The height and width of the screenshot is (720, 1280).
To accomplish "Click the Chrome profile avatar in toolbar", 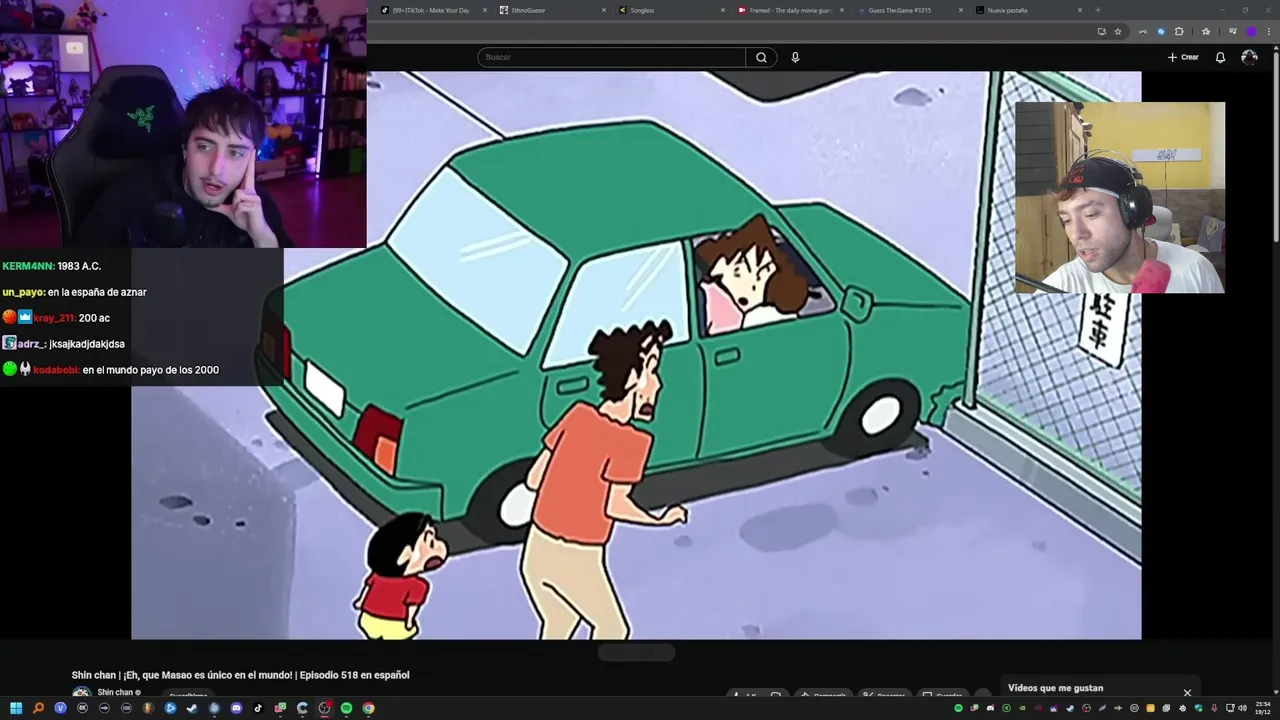I will (1250, 31).
